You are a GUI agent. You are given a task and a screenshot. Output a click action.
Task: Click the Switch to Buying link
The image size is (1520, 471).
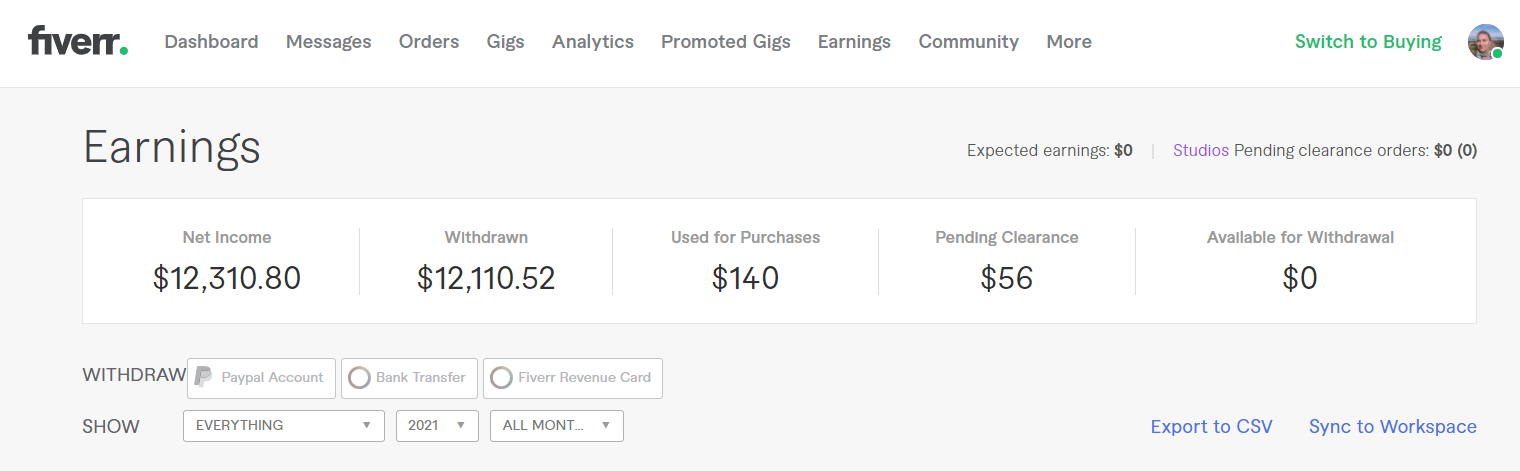pyautogui.click(x=1368, y=42)
